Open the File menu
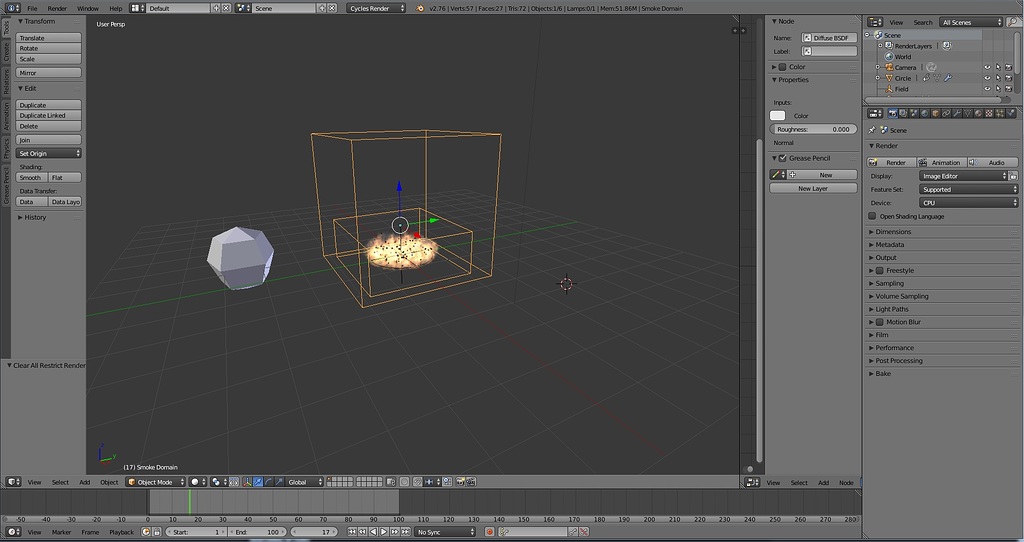1024x542 pixels. (x=32, y=8)
